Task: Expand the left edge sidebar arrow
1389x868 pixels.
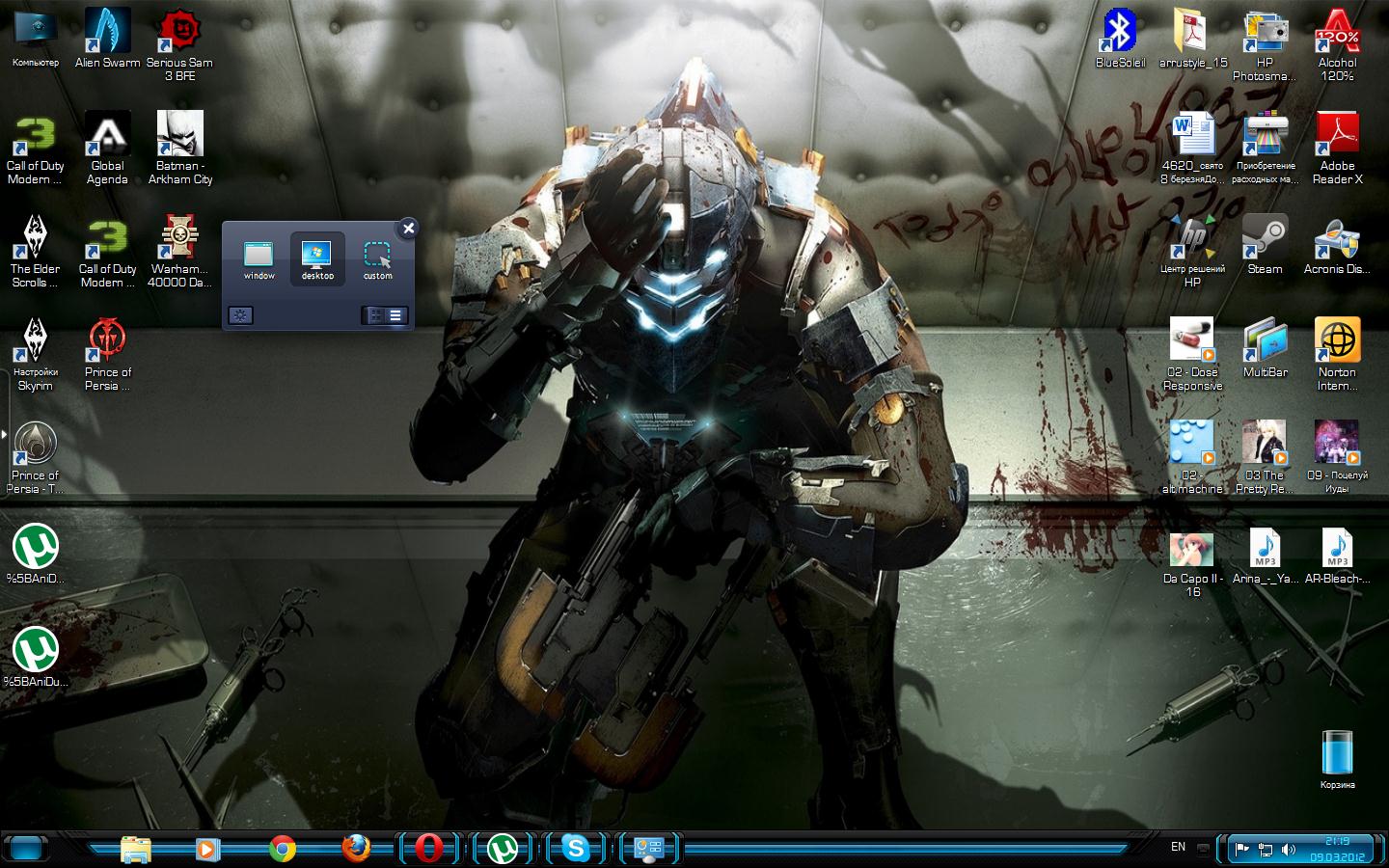Action: click(x=4, y=434)
